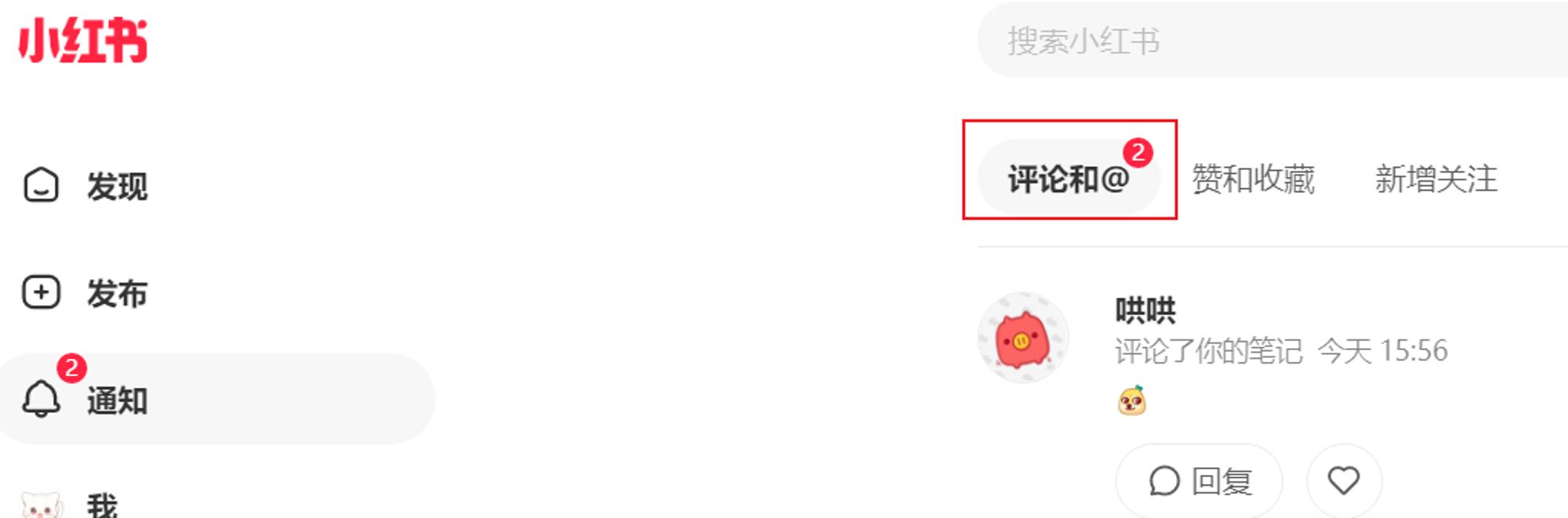Click the speech bubble icon in 回复

pyautogui.click(x=1164, y=480)
